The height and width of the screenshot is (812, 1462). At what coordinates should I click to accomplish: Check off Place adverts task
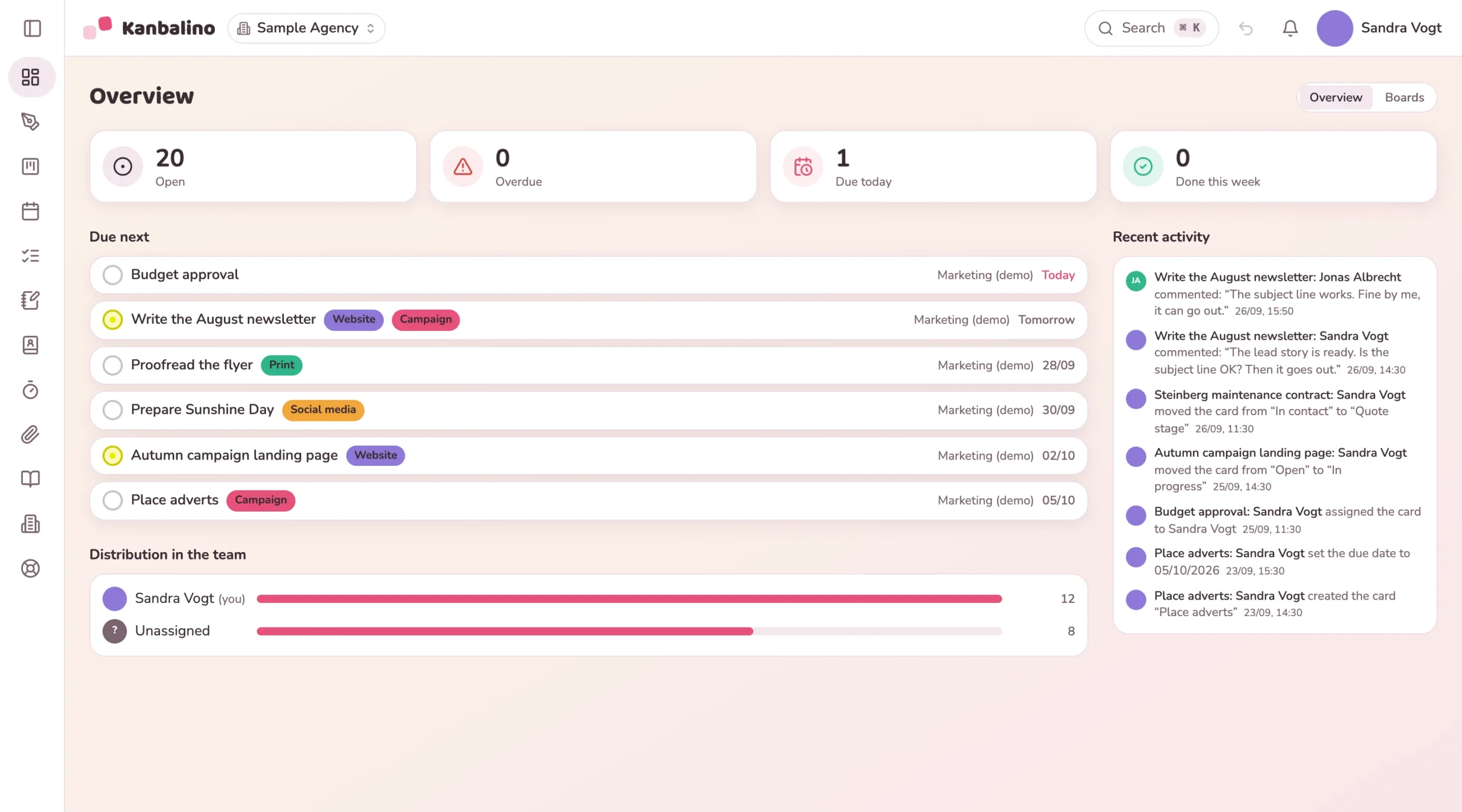[x=113, y=500]
